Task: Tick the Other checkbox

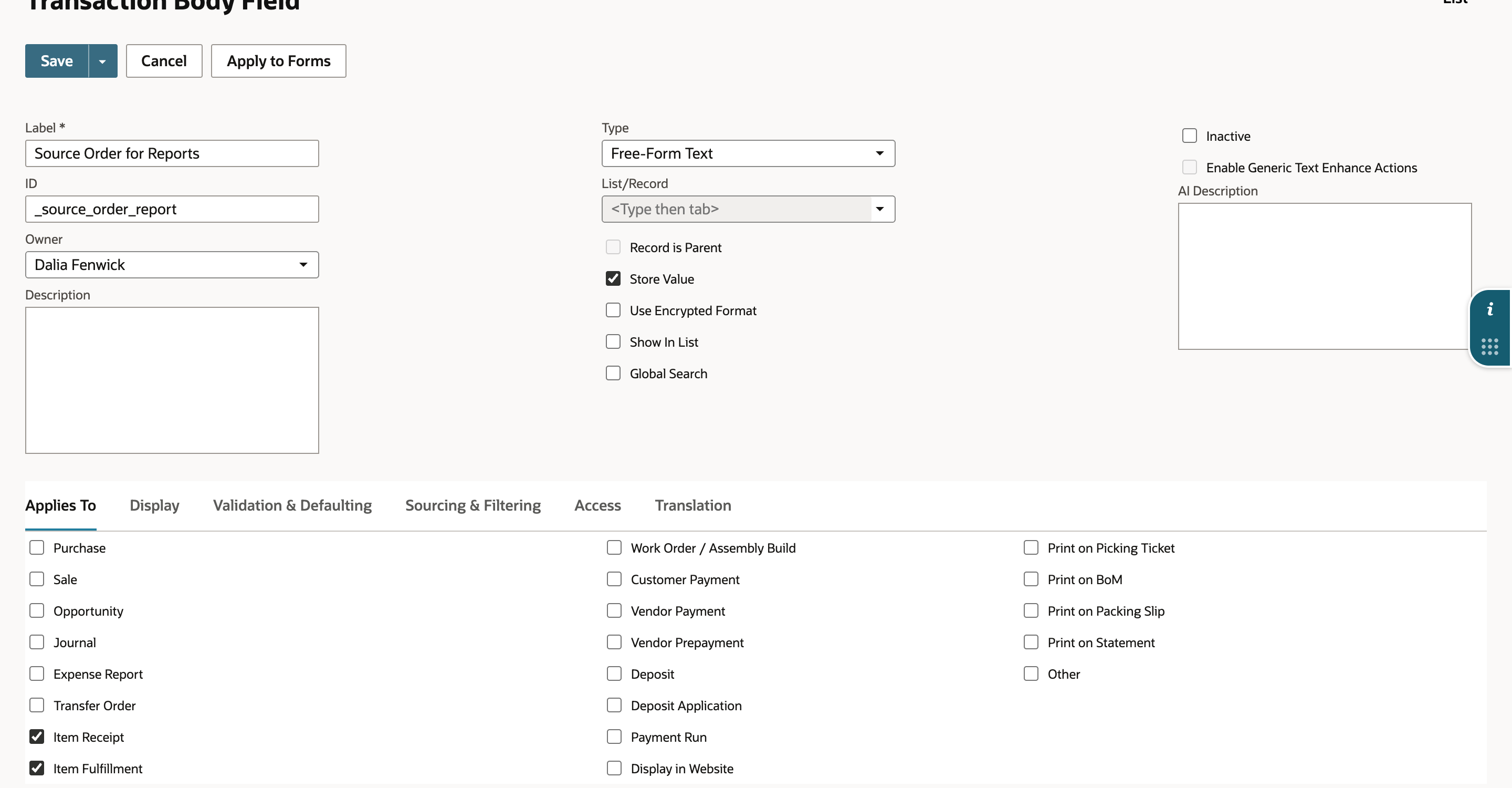Action: point(1031,673)
